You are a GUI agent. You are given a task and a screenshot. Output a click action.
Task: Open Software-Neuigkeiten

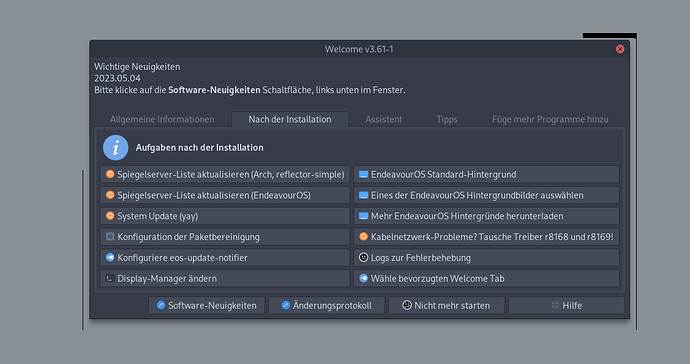[x=206, y=305]
